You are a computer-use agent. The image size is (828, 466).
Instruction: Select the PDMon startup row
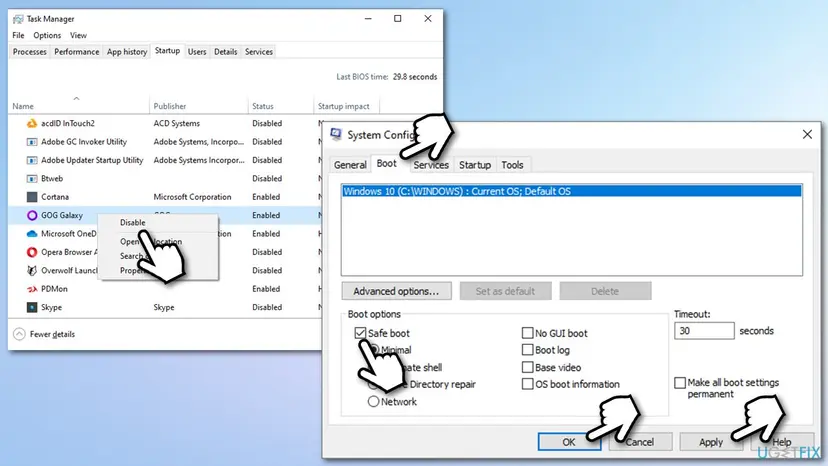coord(165,289)
